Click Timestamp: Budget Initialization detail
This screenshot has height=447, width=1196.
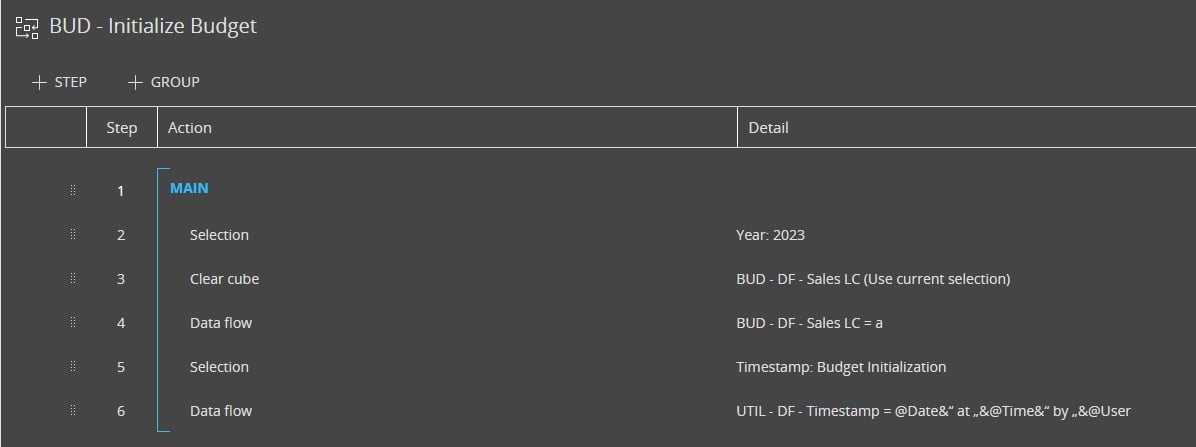click(840, 367)
